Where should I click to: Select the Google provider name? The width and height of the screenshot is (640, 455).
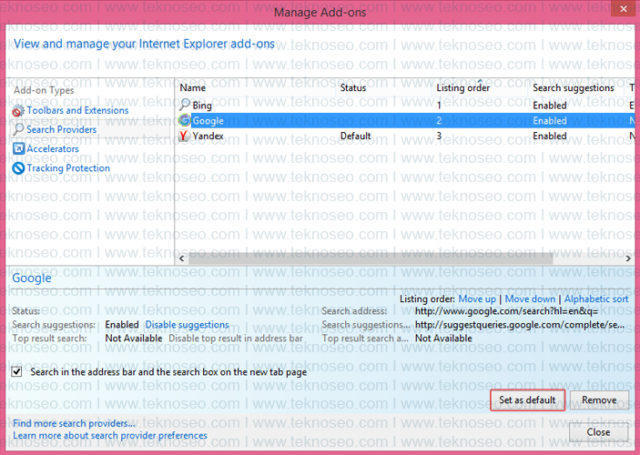click(x=208, y=121)
